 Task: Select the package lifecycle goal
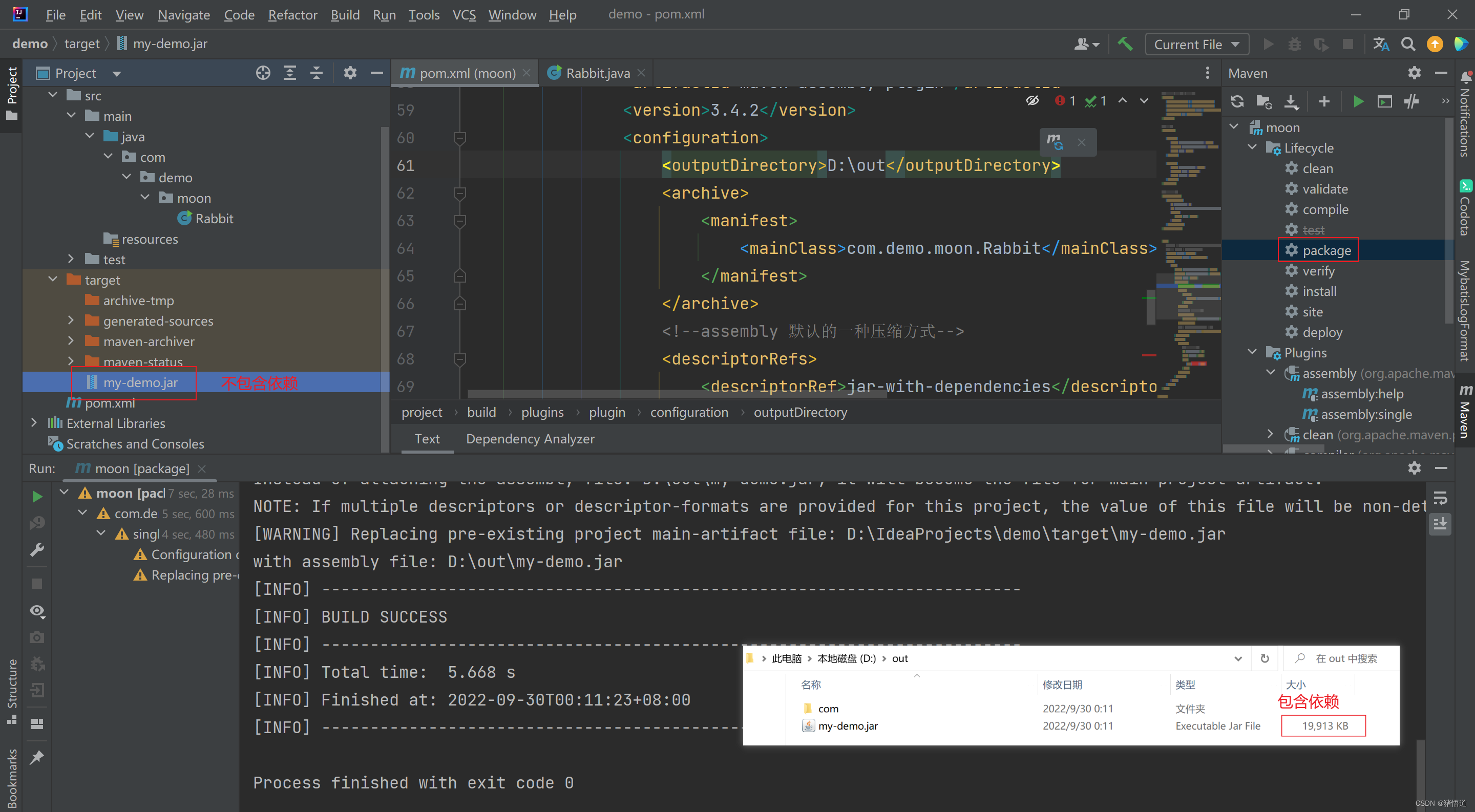[x=1326, y=250]
